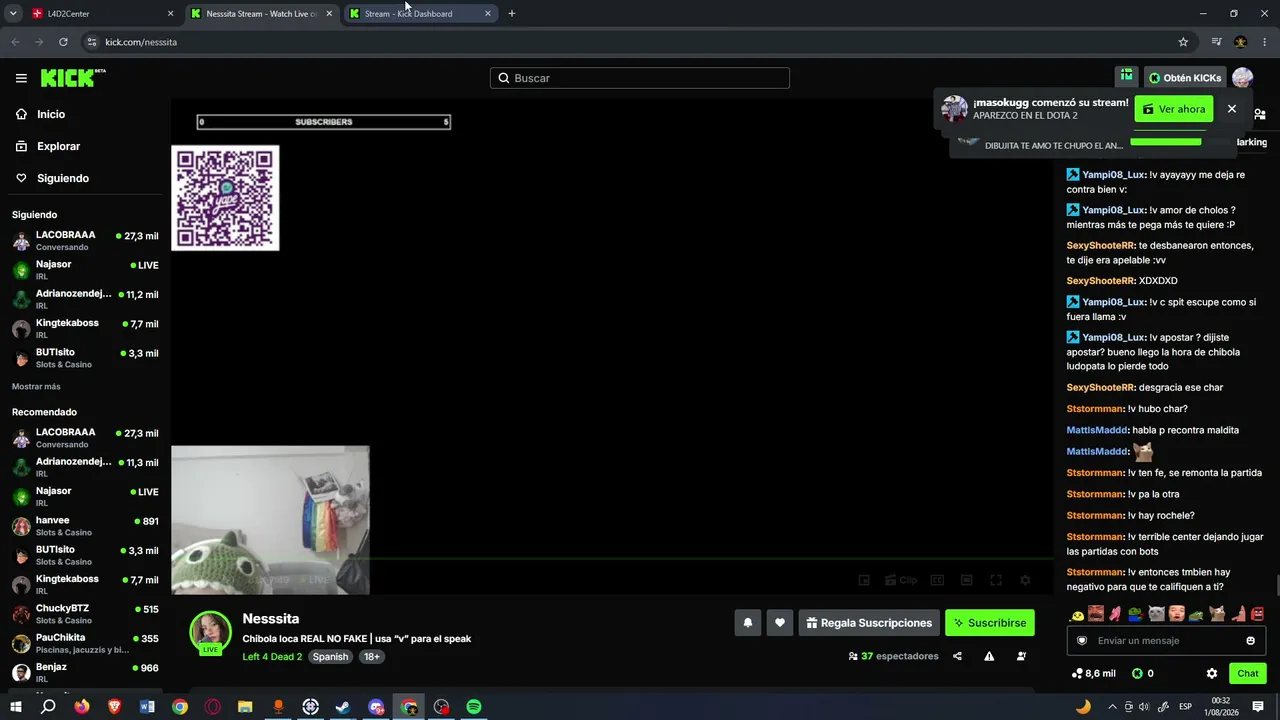Toggle closed captions on the player
Viewport: 1280px width, 720px height.
point(937,580)
